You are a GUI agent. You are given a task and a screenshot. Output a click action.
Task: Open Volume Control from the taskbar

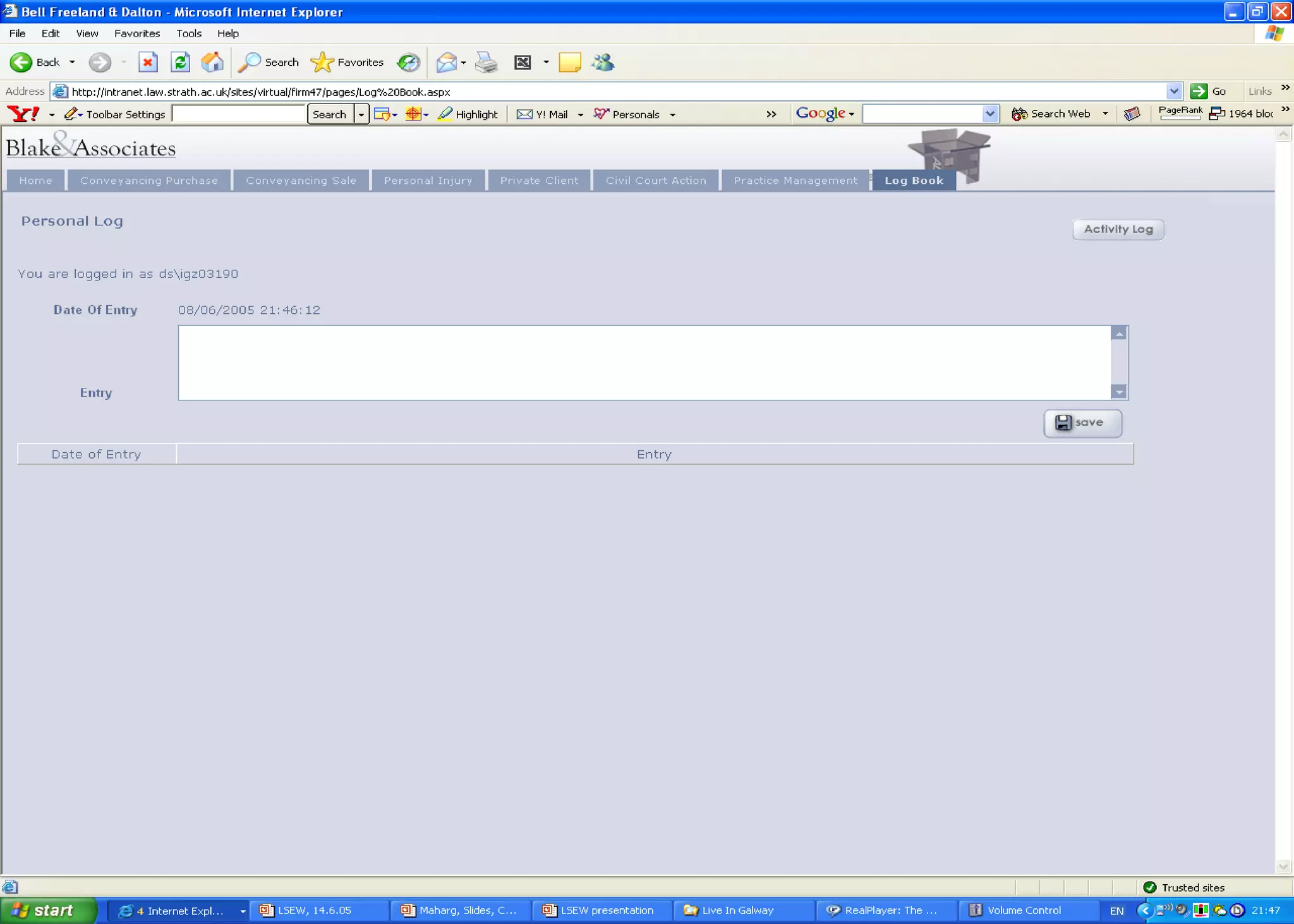tap(1022, 910)
